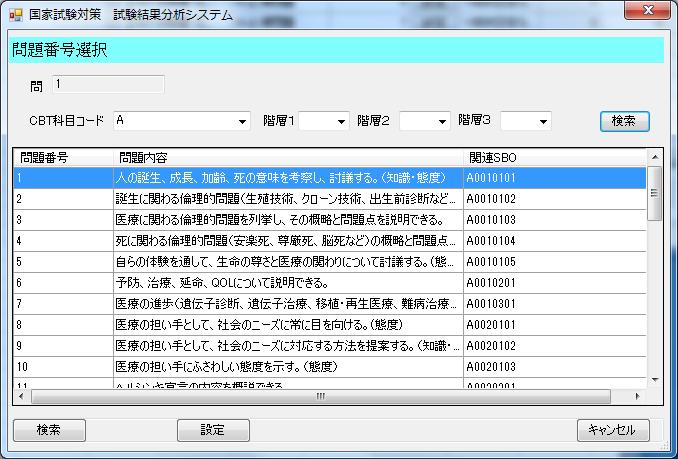
Task: Select row 6 about 予防、治療、延命
Action: pyautogui.click(x=286, y=283)
